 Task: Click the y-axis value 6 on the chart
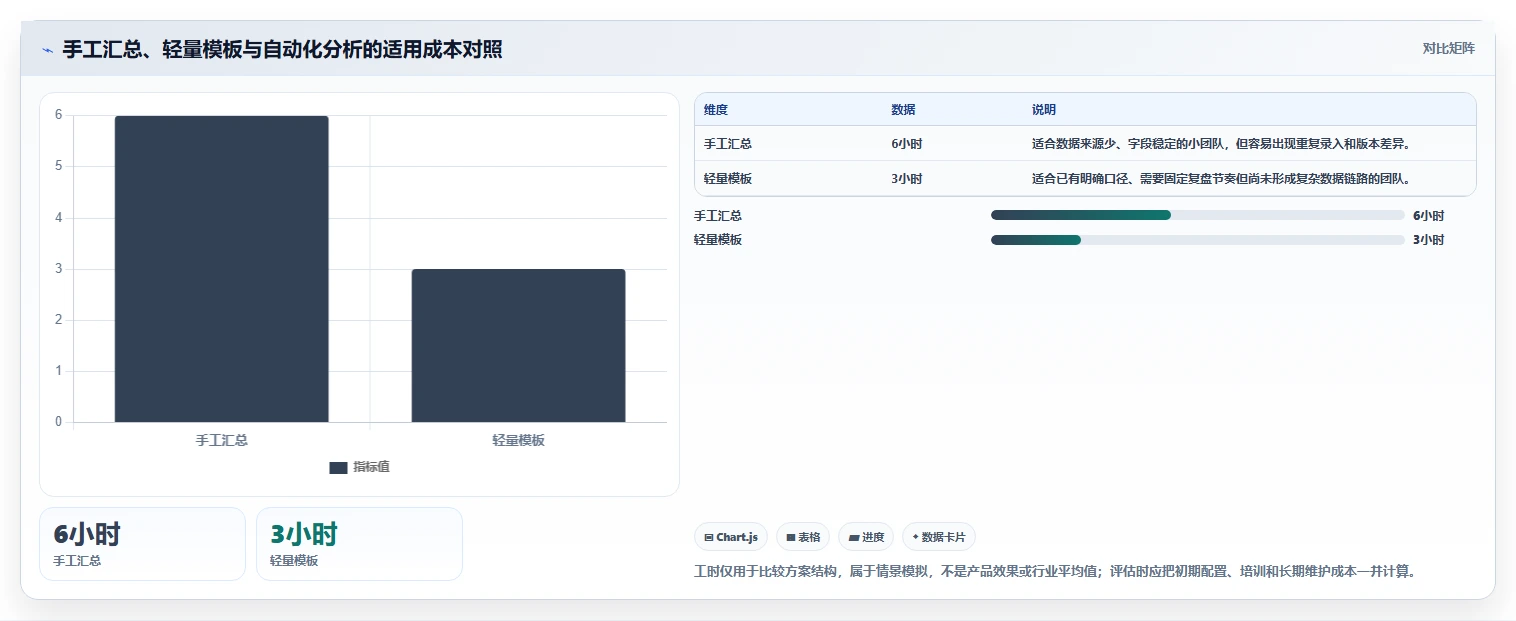coord(58,115)
